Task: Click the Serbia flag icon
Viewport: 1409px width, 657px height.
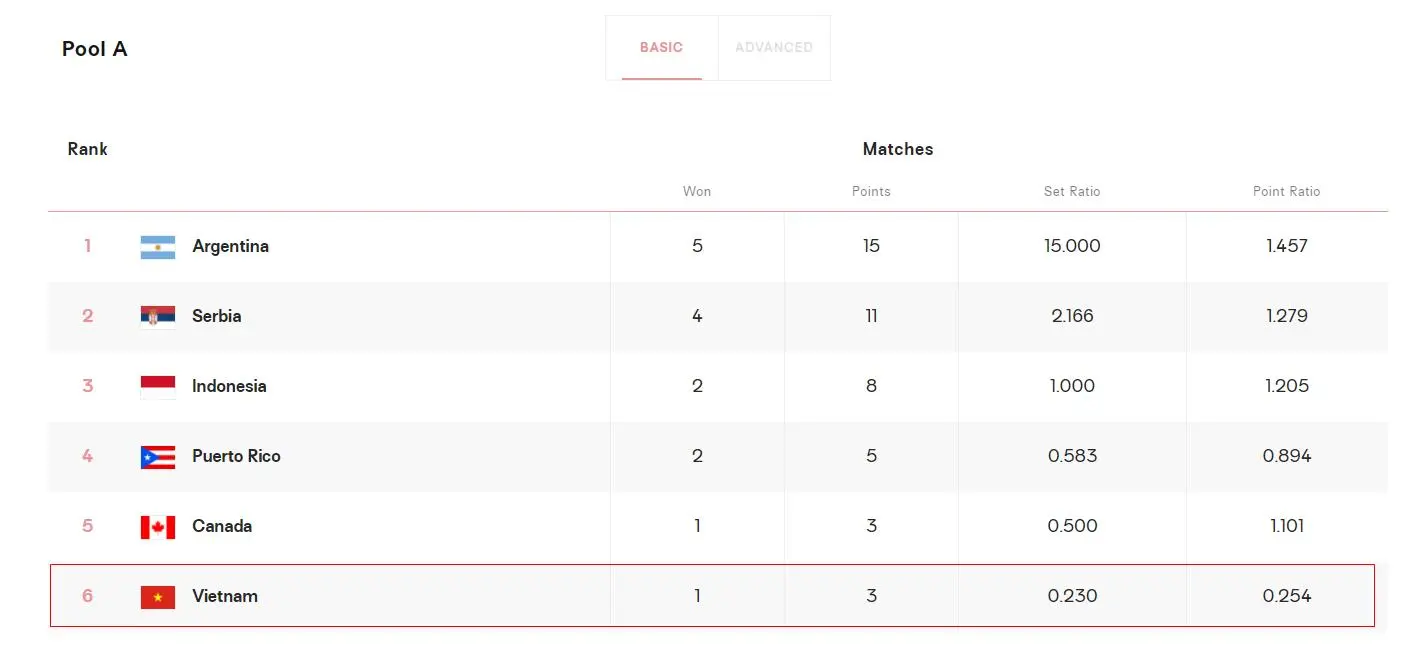Action: click(158, 317)
